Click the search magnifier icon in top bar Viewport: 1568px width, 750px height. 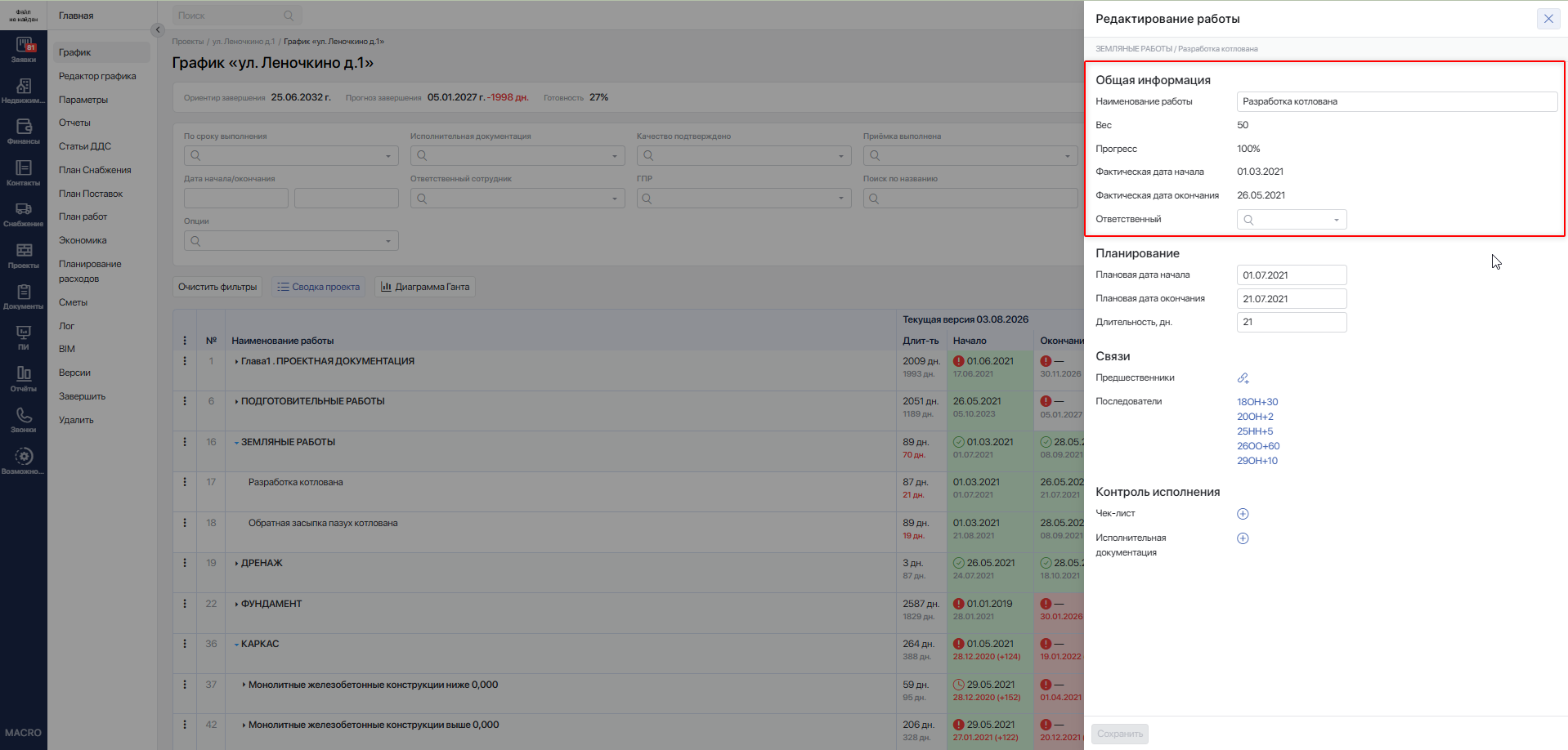[x=289, y=16]
